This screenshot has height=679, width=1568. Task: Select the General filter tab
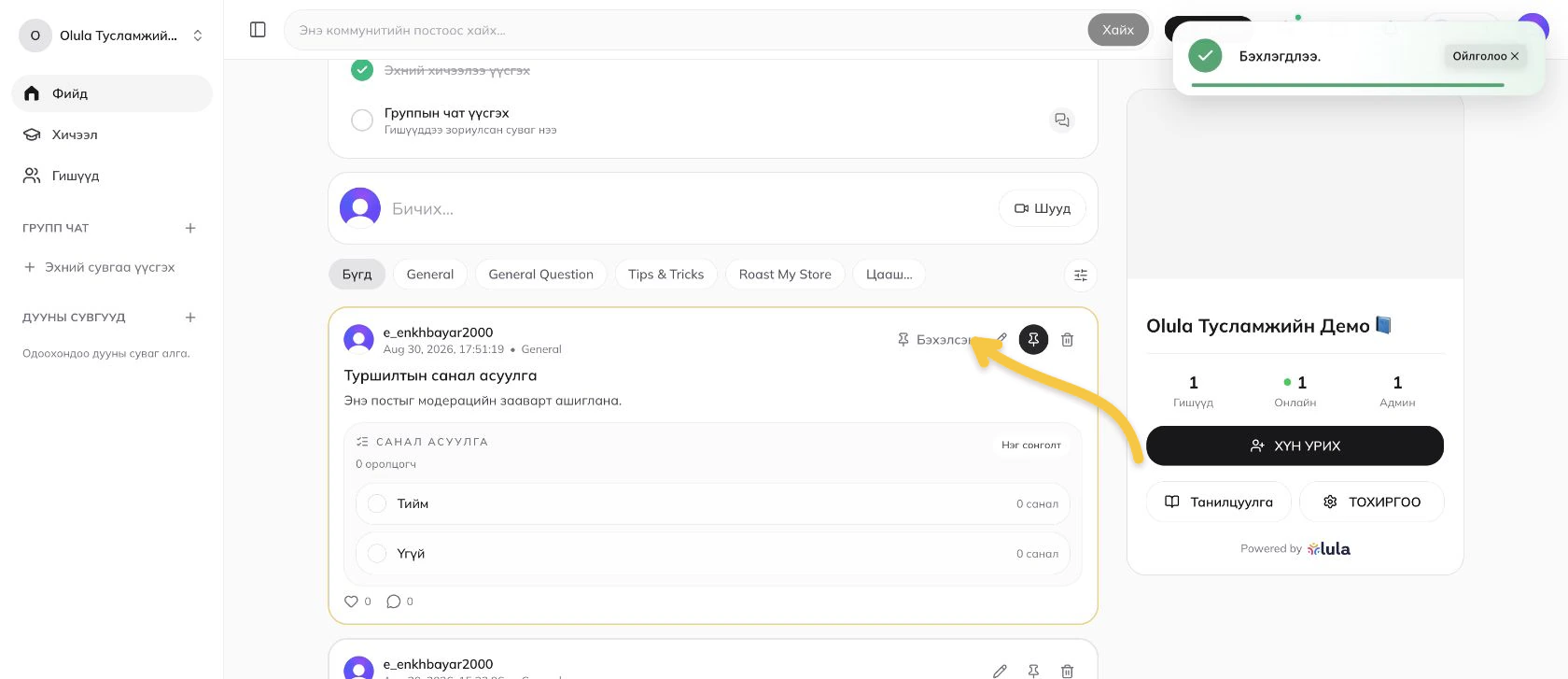(430, 275)
